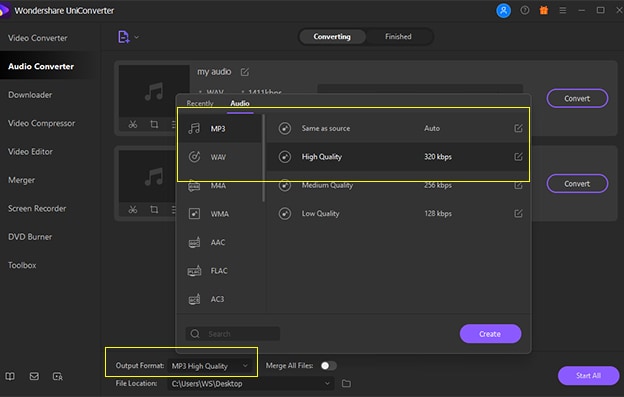624x397 pixels.
Task: Open the user account profile icon
Action: 503,11
